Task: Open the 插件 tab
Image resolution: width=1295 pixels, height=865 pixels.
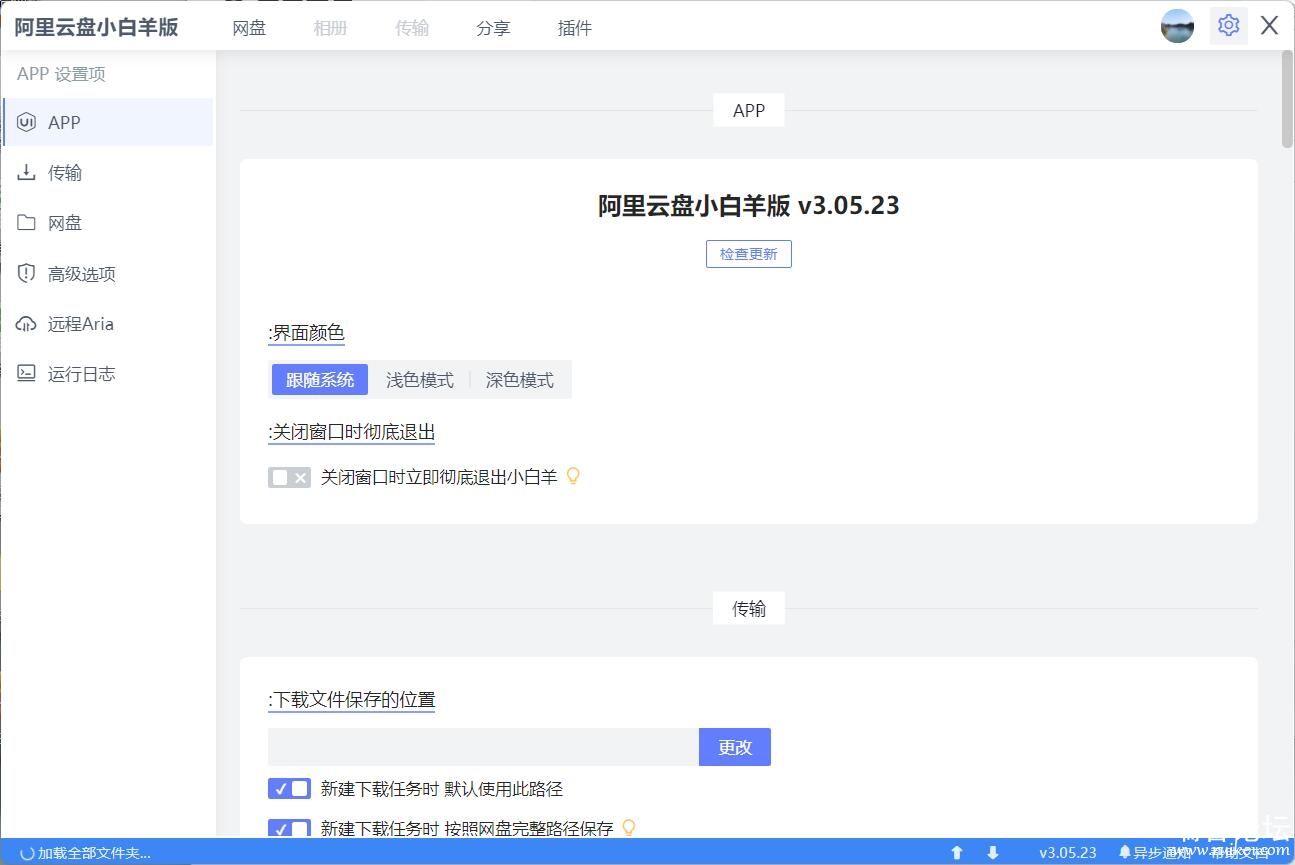Action: coord(575,28)
